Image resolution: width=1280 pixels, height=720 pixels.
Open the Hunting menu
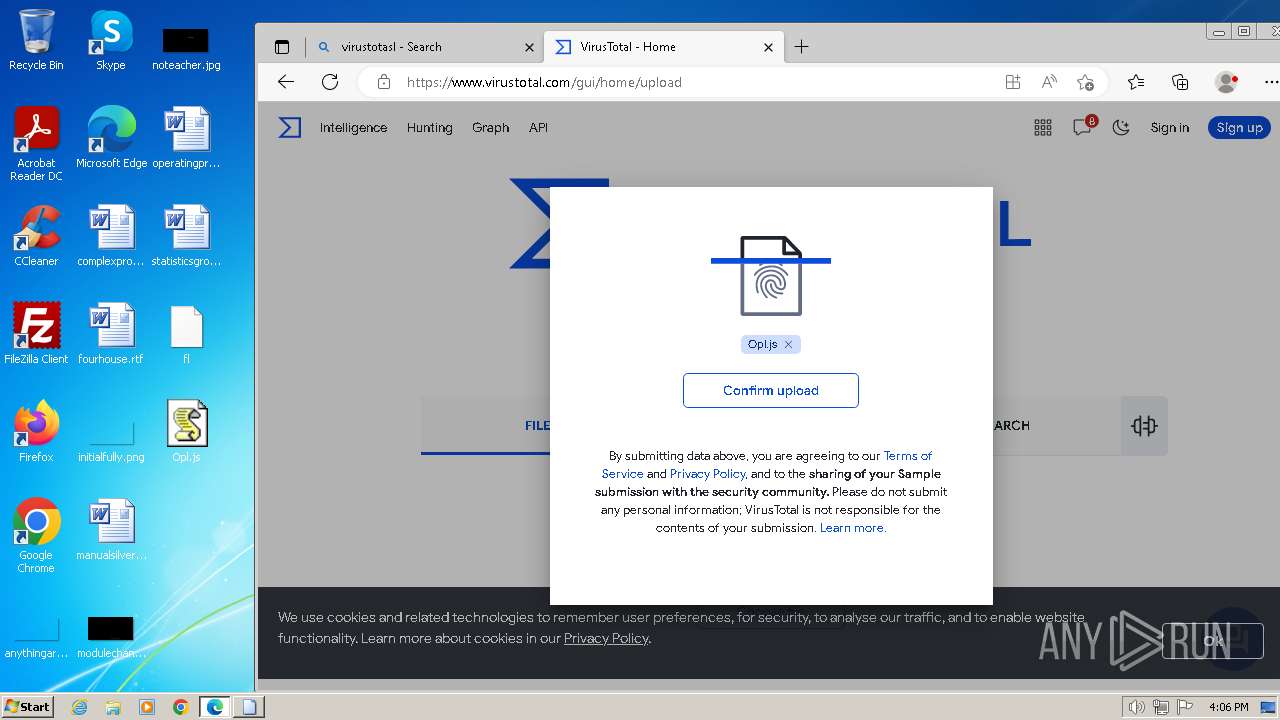tap(430, 127)
